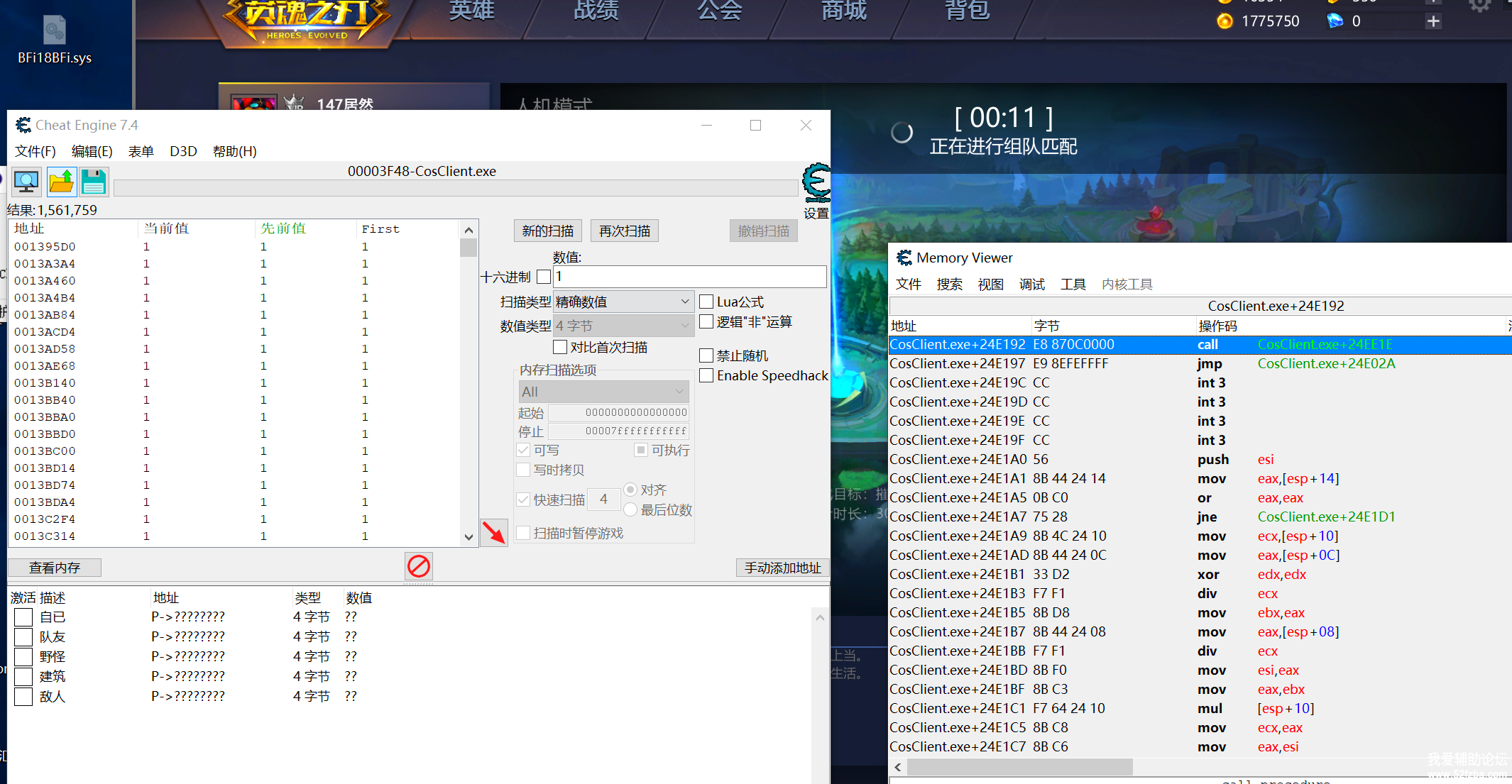Click the scan value input field
1512x784 pixels.
(x=690, y=277)
